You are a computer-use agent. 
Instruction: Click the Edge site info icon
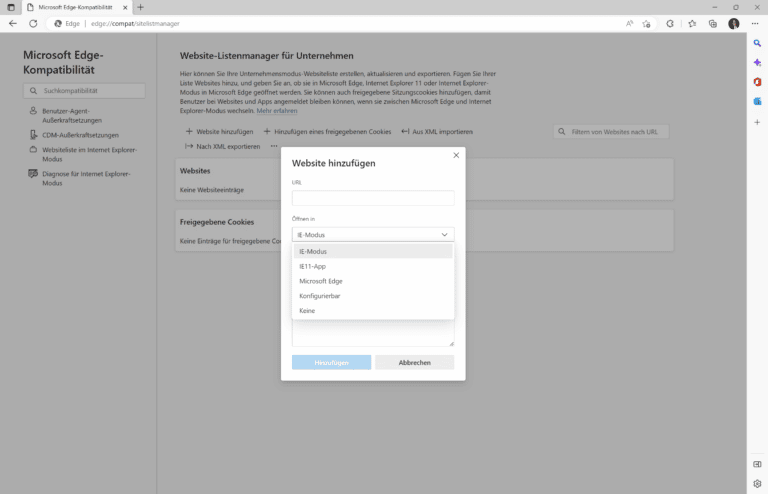67,24
